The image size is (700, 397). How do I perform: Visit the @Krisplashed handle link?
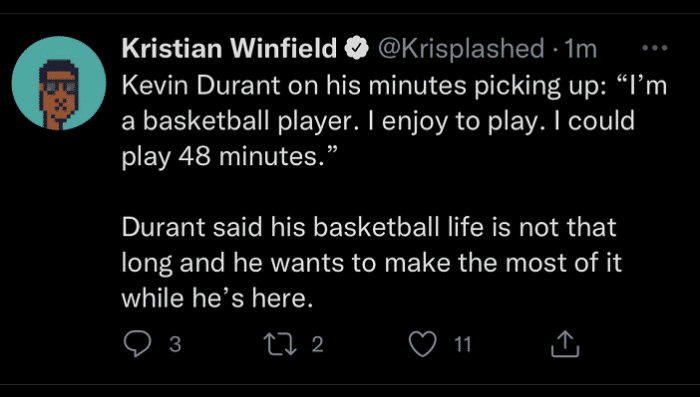[461, 48]
